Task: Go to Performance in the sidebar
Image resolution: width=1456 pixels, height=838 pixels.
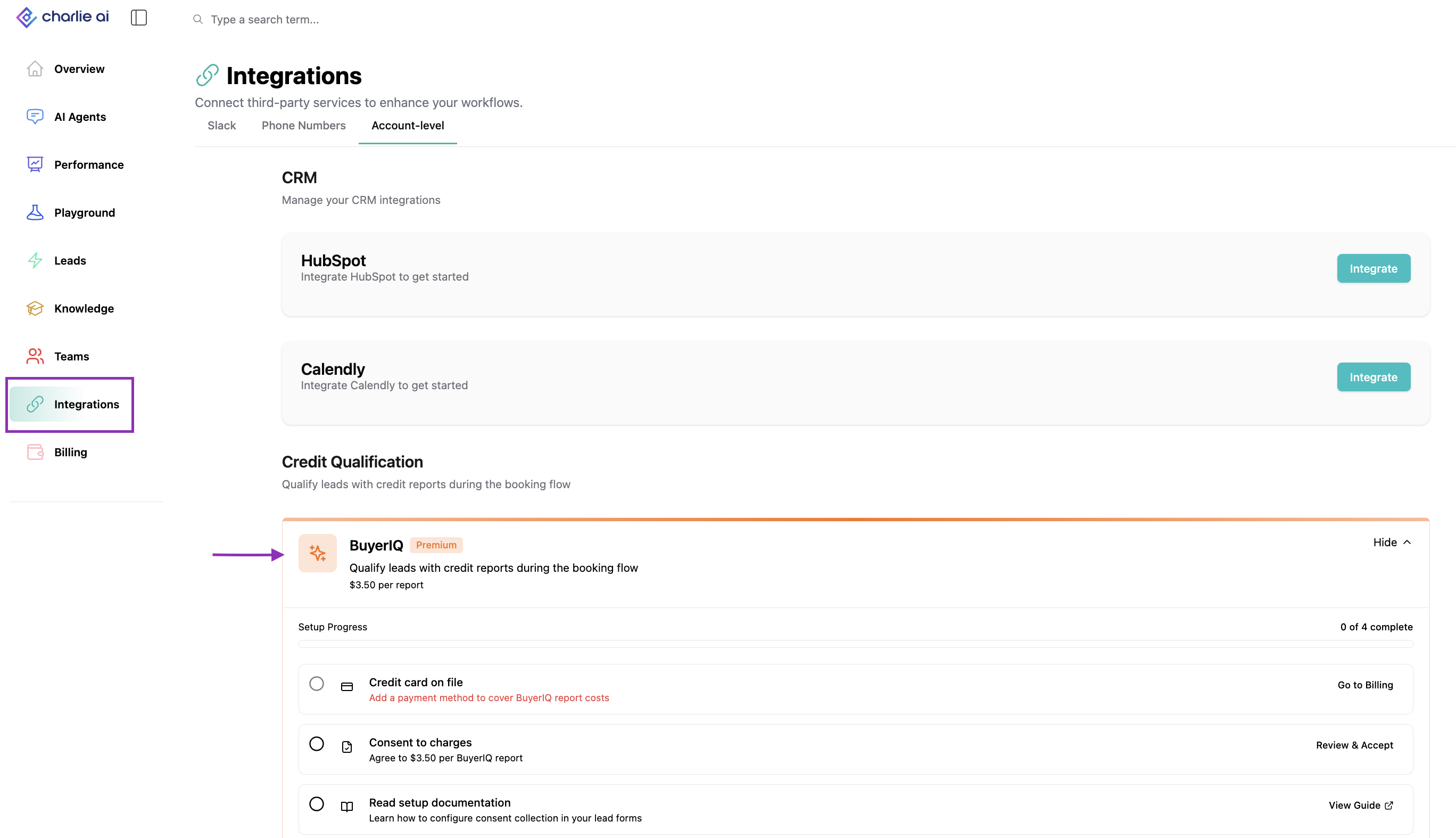Action: click(88, 165)
